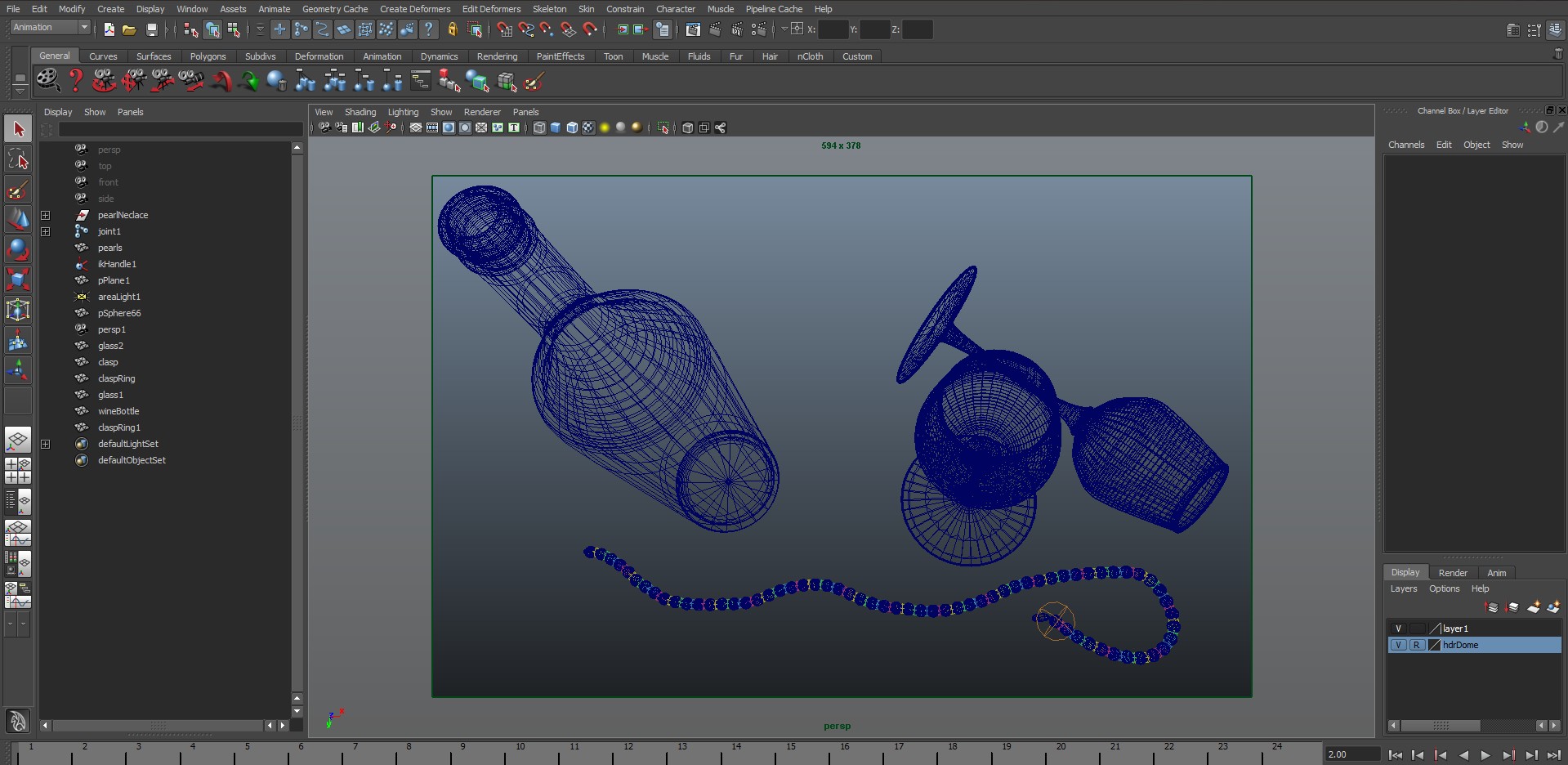
Task: Select the Lasso tool in the toolbox
Action: 18,159
